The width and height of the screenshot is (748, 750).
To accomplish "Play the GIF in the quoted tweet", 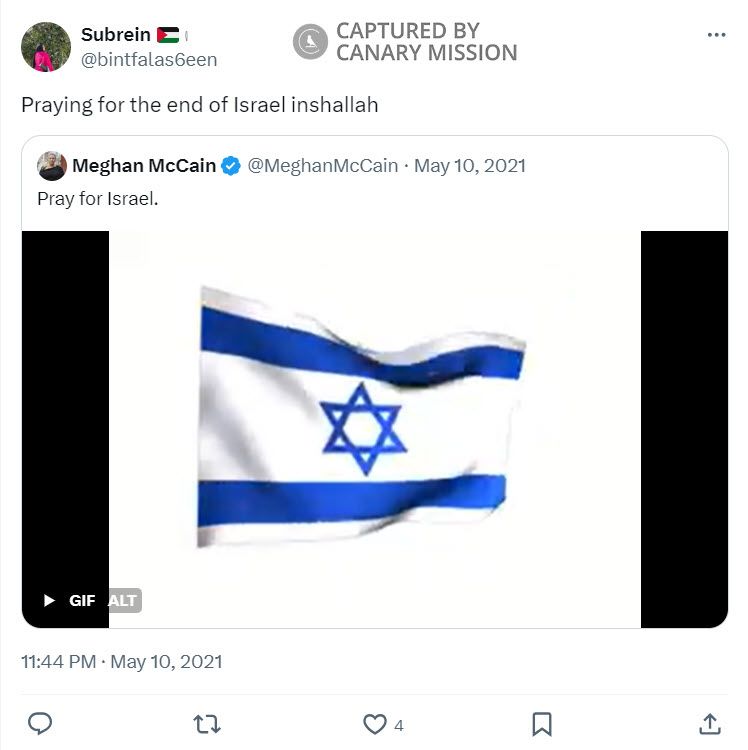I will (x=49, y=600).
